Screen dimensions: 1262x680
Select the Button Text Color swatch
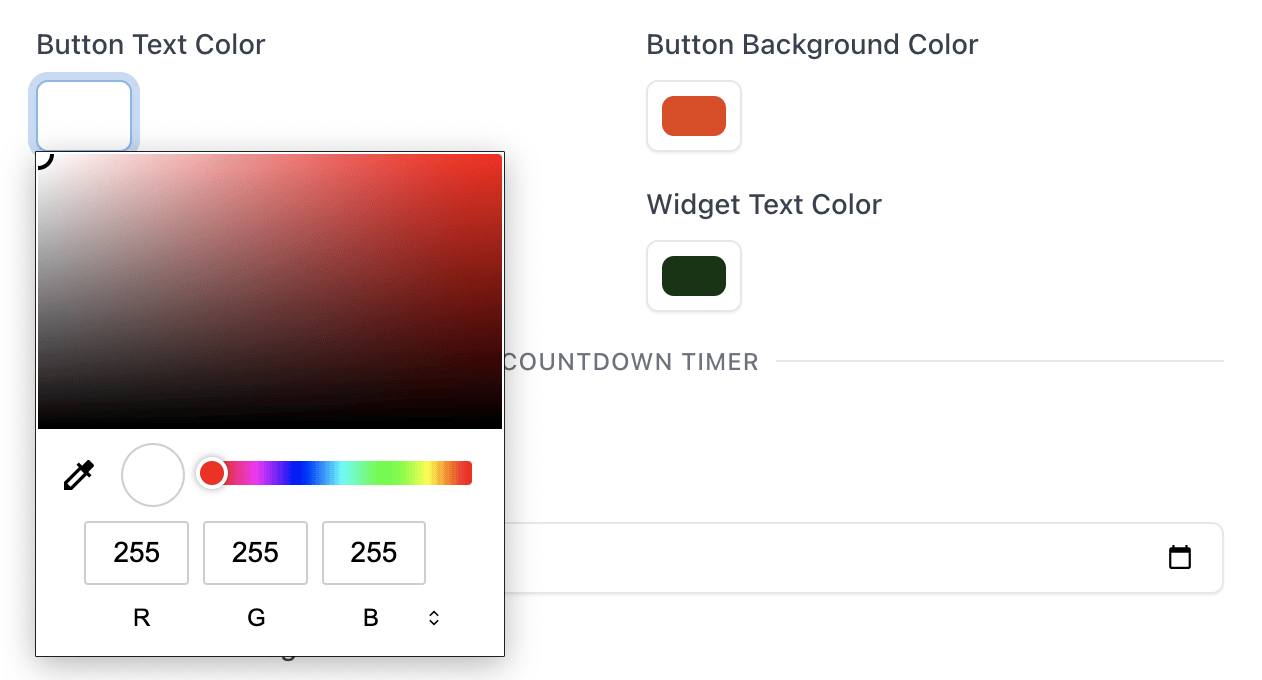tap(84, 115)
